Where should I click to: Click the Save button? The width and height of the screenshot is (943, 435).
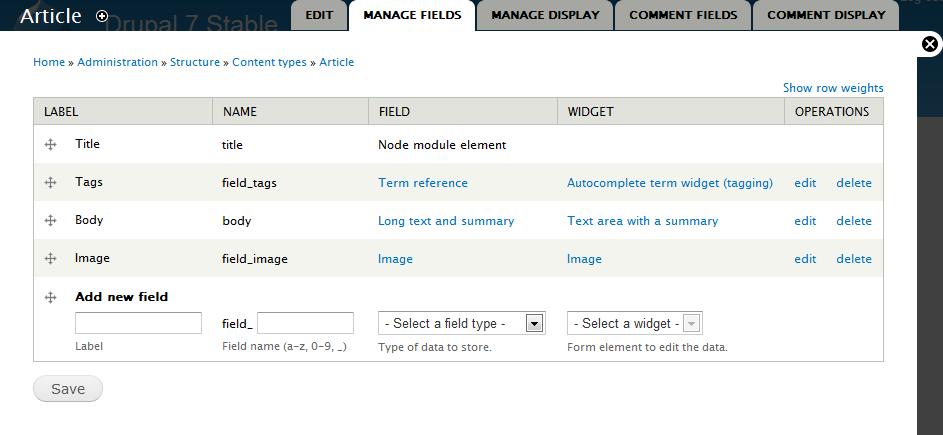(68, 389)
